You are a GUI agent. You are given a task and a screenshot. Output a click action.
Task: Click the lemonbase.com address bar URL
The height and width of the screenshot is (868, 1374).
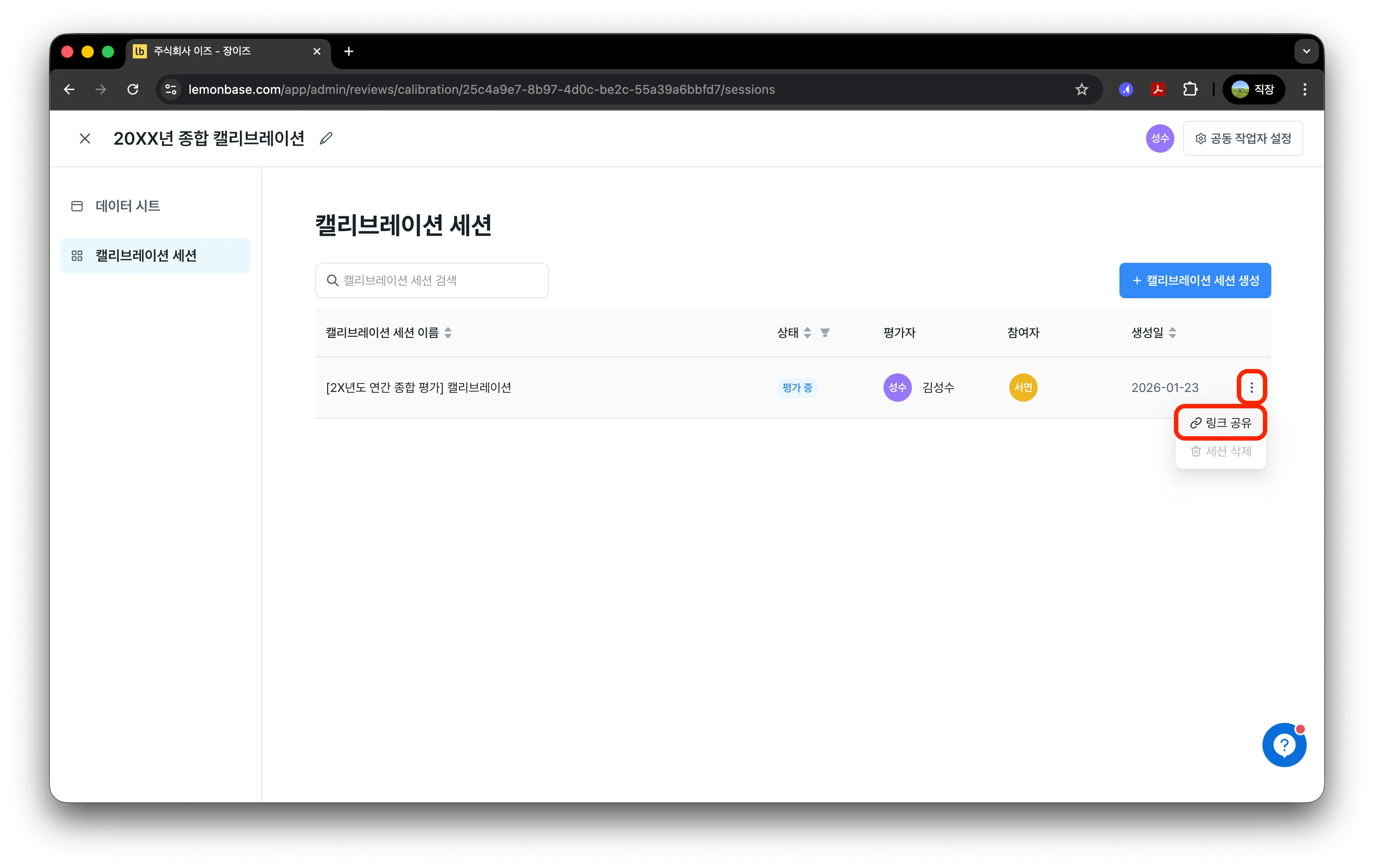point(481,89)
